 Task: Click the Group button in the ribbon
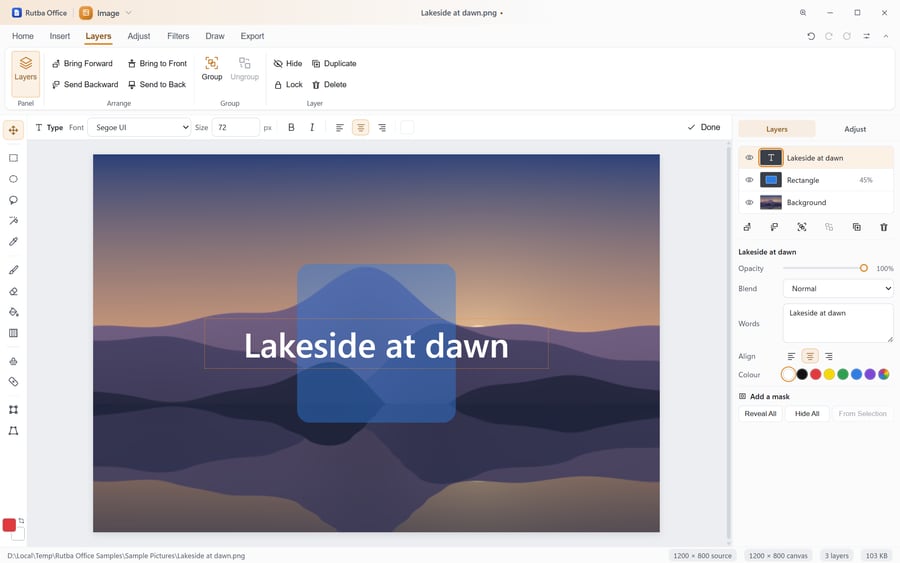(212, 69)
